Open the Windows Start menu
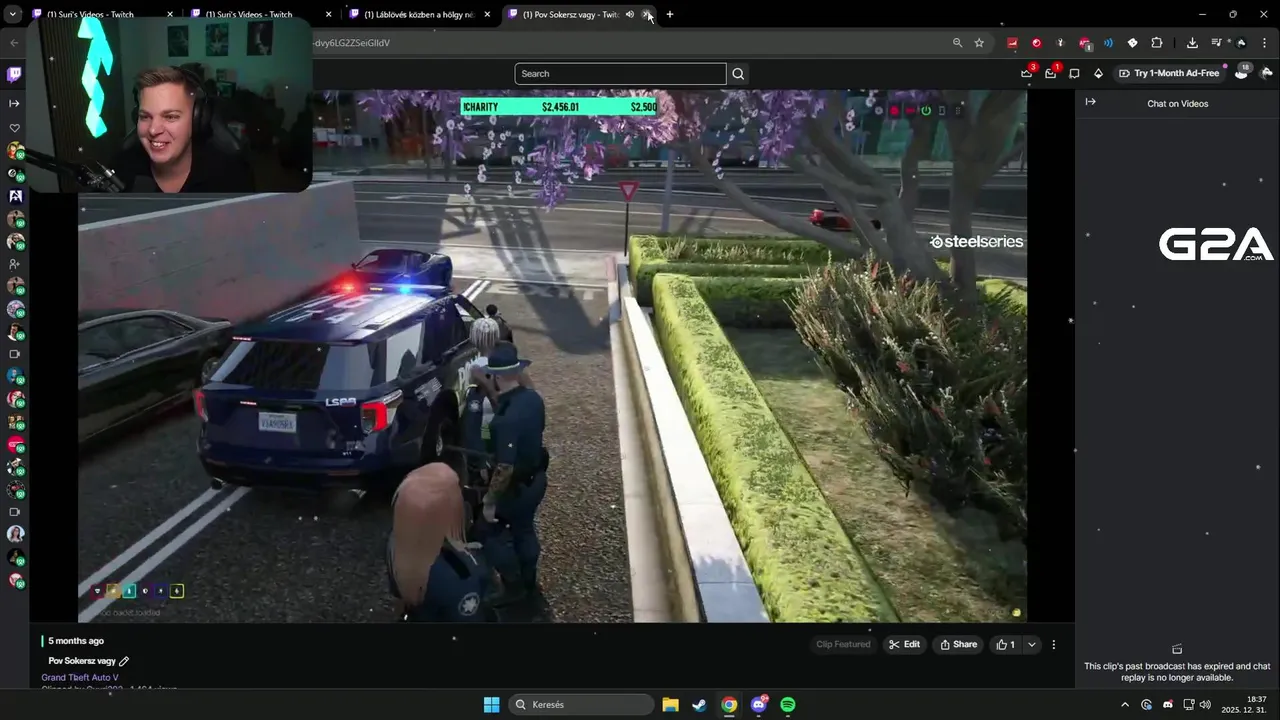 (491, 705)
